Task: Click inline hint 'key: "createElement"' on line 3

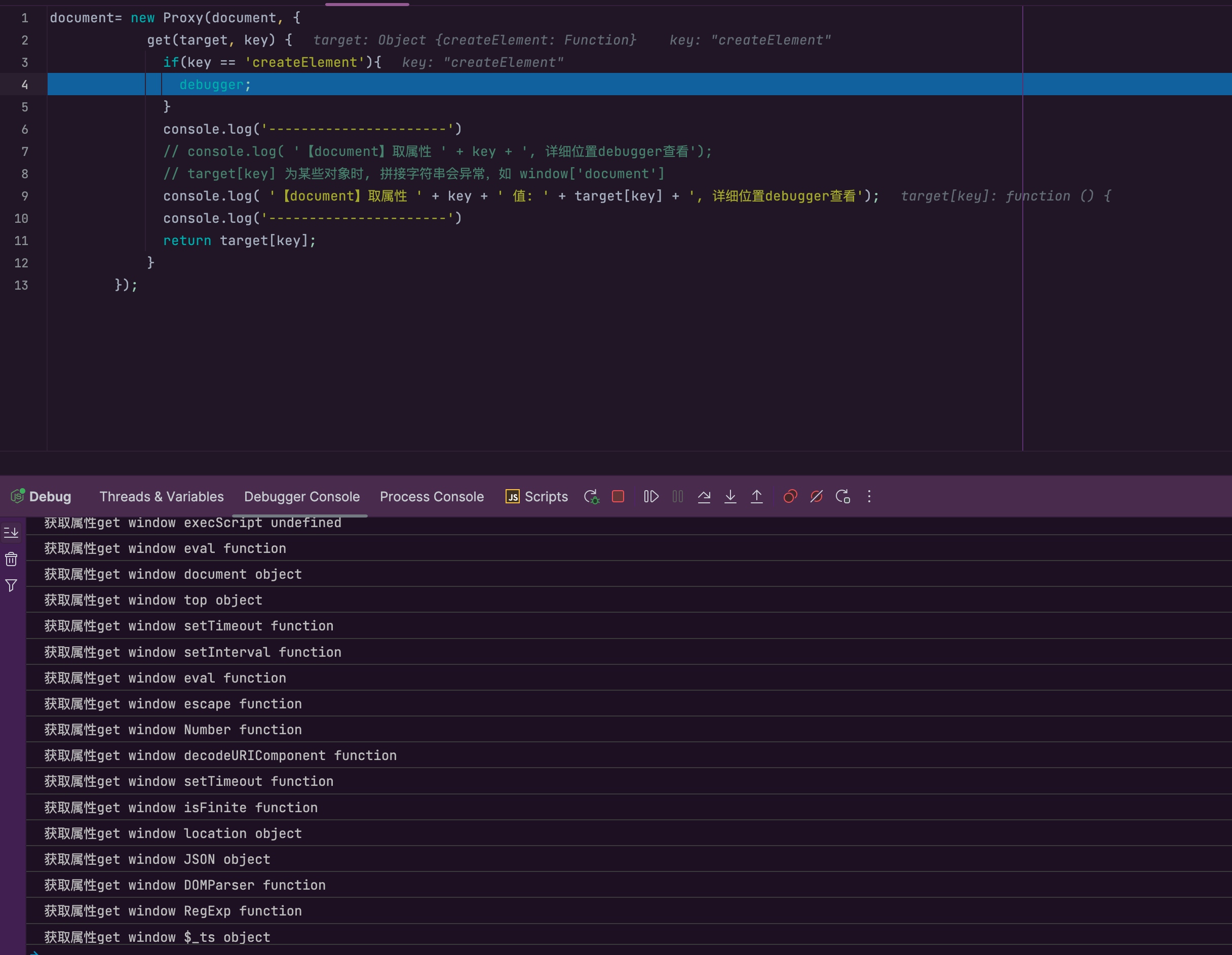Action: (x=483, y=63)
